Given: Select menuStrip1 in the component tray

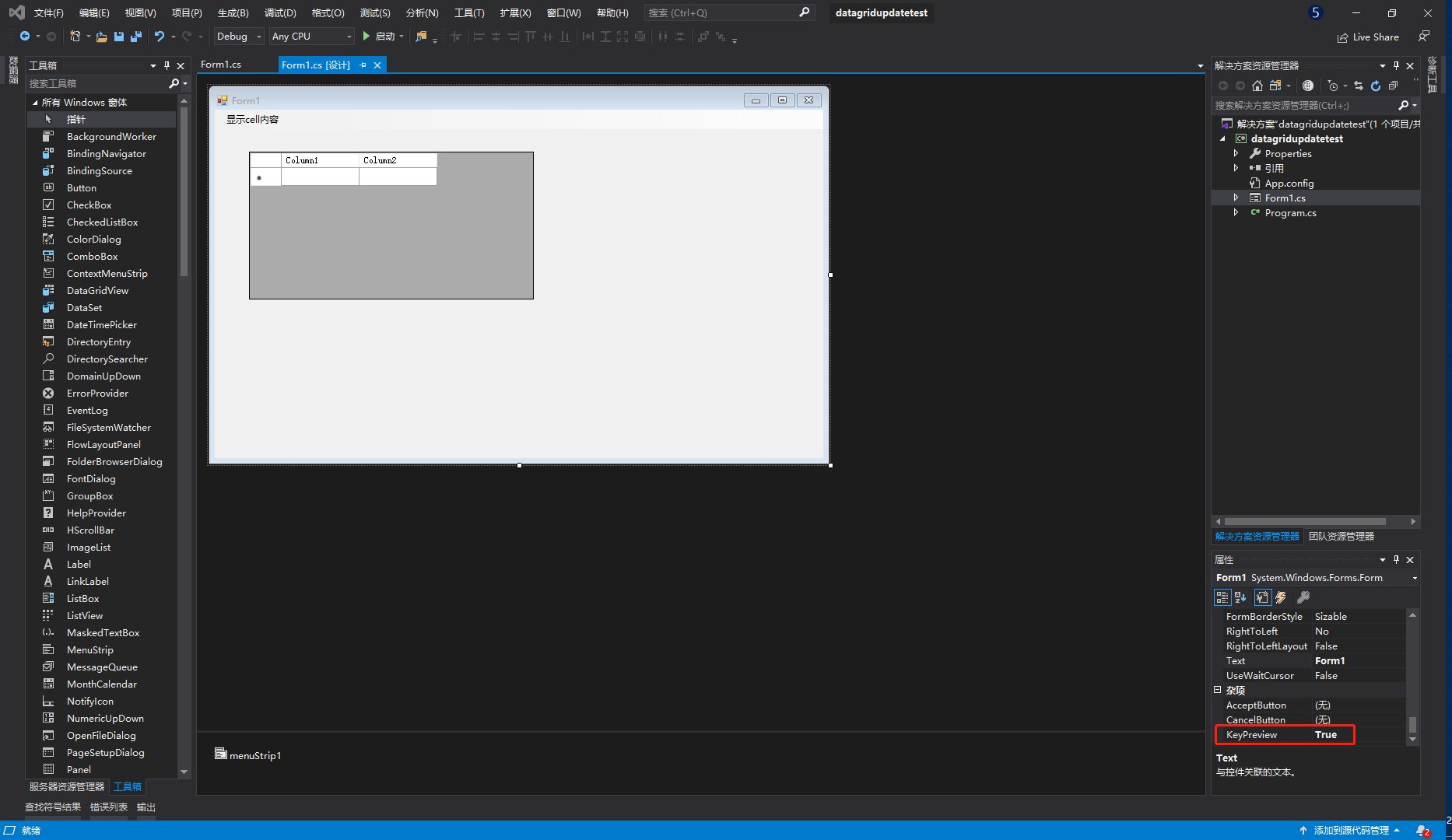Looking at the screenshot, I should coord(247,754).
